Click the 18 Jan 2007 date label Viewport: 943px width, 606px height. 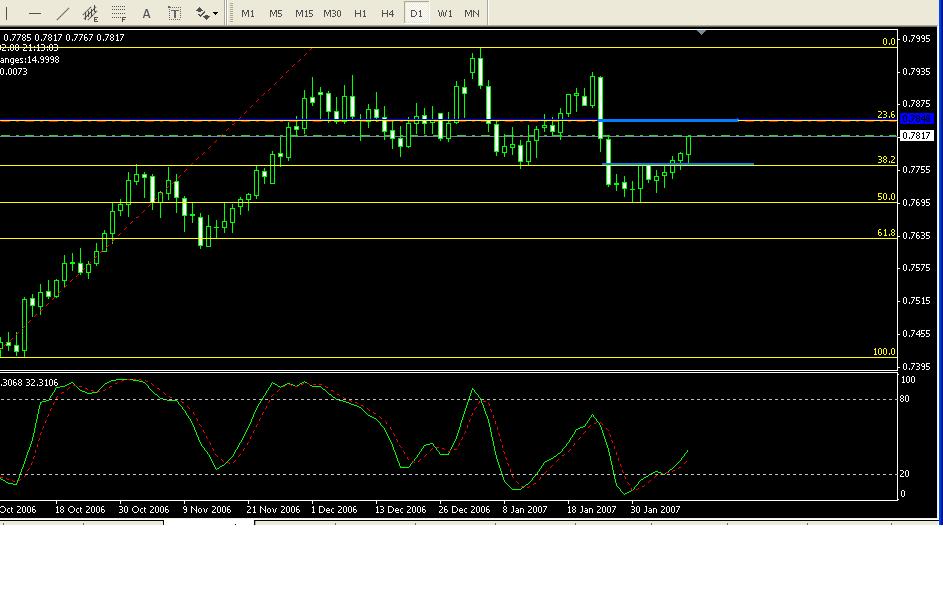(x=592, y=509)
